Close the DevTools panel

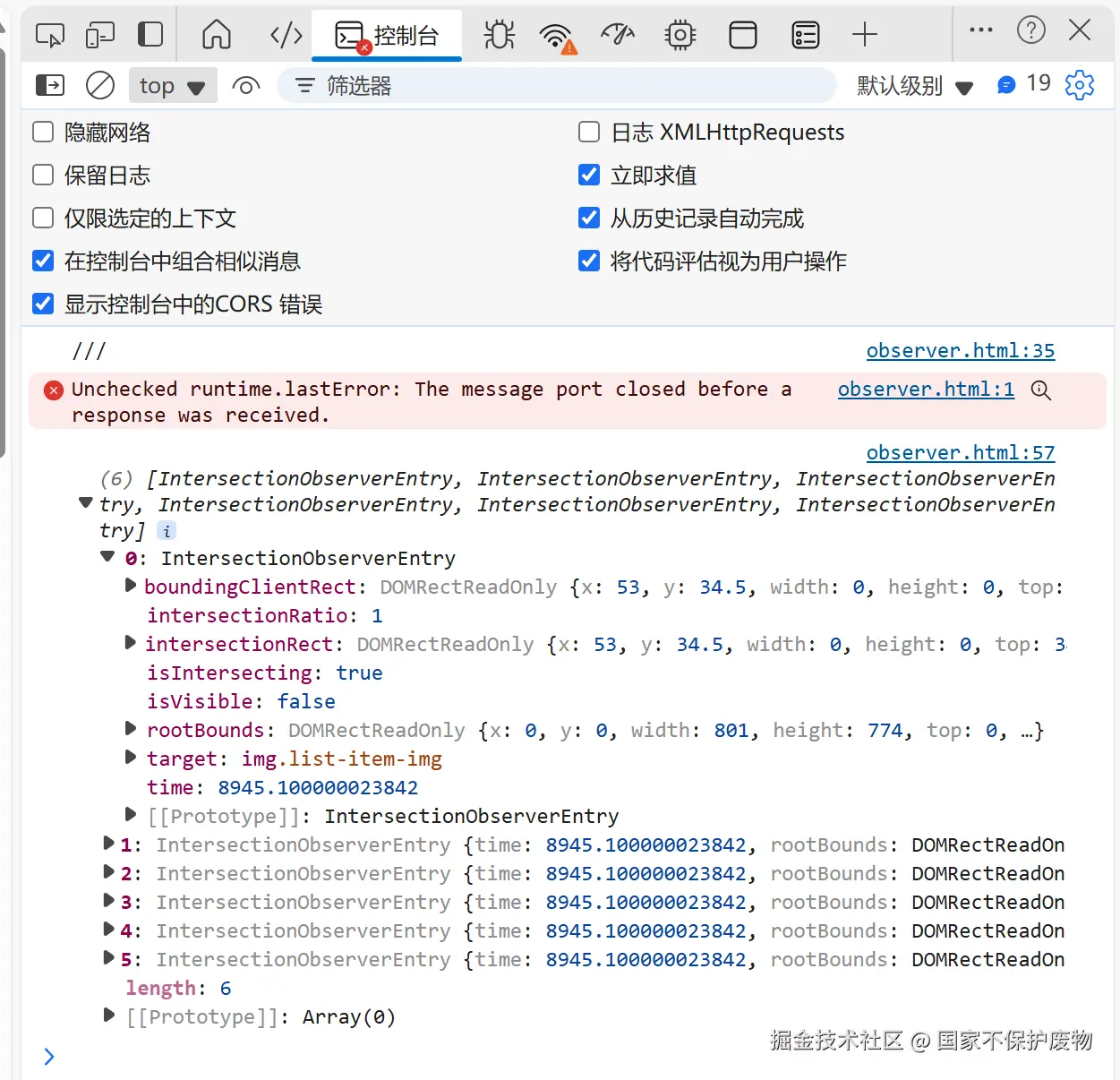(x=1081, y=30)
